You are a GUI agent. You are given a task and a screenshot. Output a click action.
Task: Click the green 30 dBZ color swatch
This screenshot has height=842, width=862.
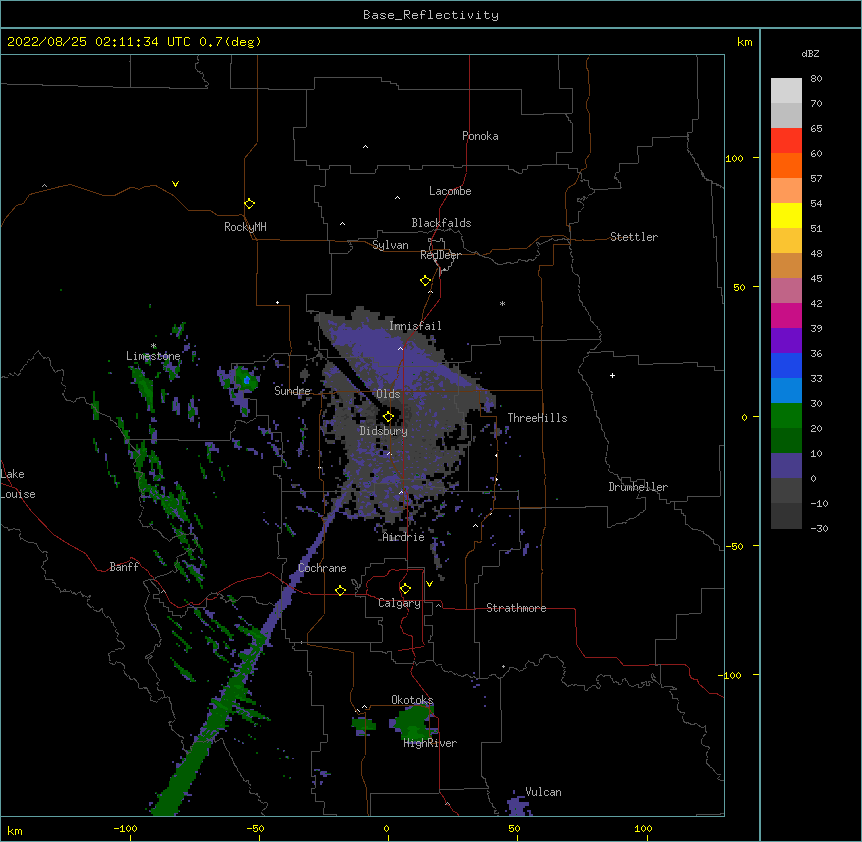786,416
